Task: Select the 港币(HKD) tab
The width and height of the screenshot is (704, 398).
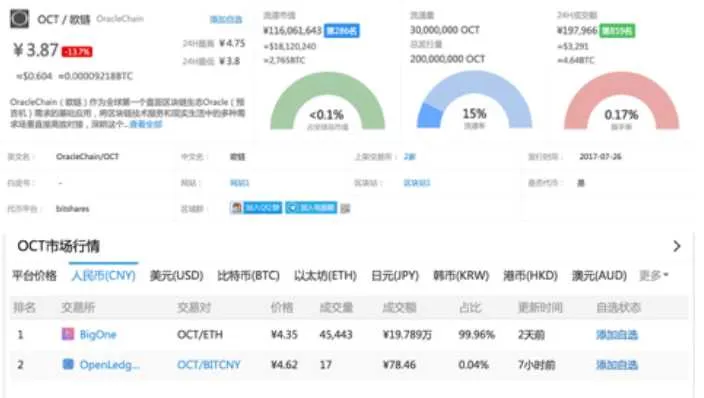Action: click(530, 275)
